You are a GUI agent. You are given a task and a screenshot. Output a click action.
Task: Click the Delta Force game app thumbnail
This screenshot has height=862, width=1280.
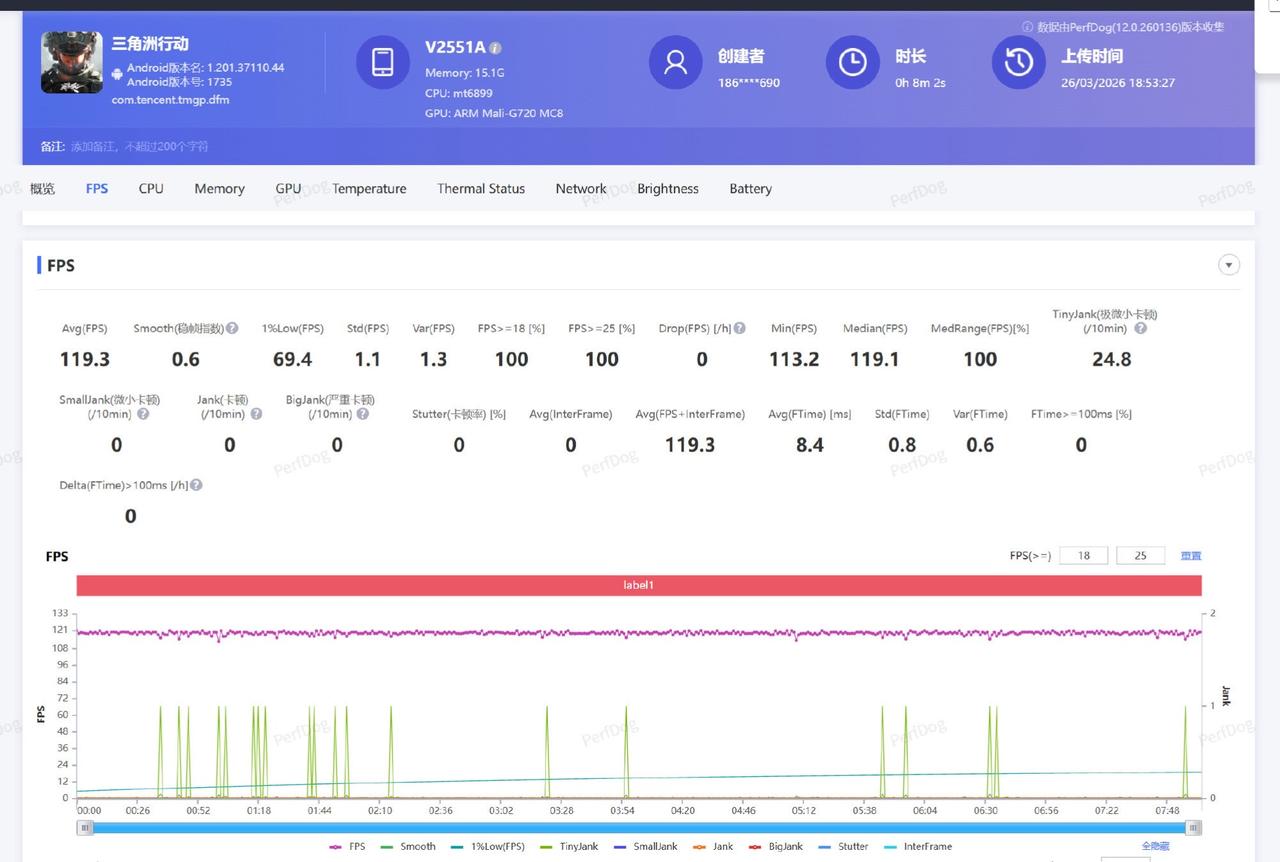[x=71, y=62]
